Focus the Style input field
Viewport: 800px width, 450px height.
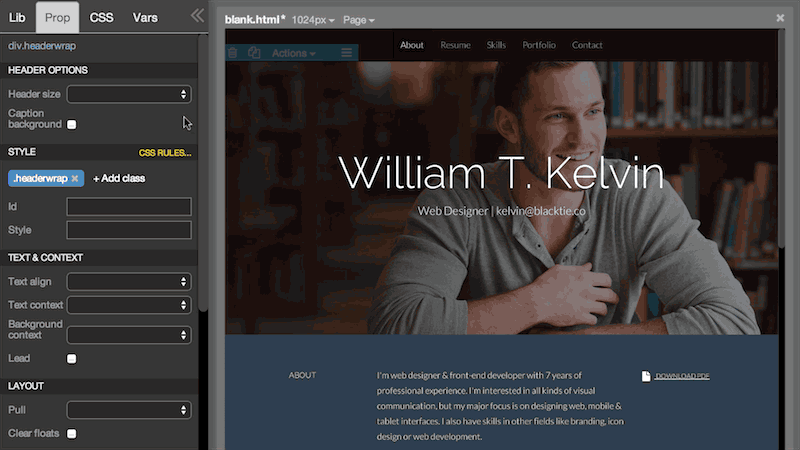pos(129,230)
